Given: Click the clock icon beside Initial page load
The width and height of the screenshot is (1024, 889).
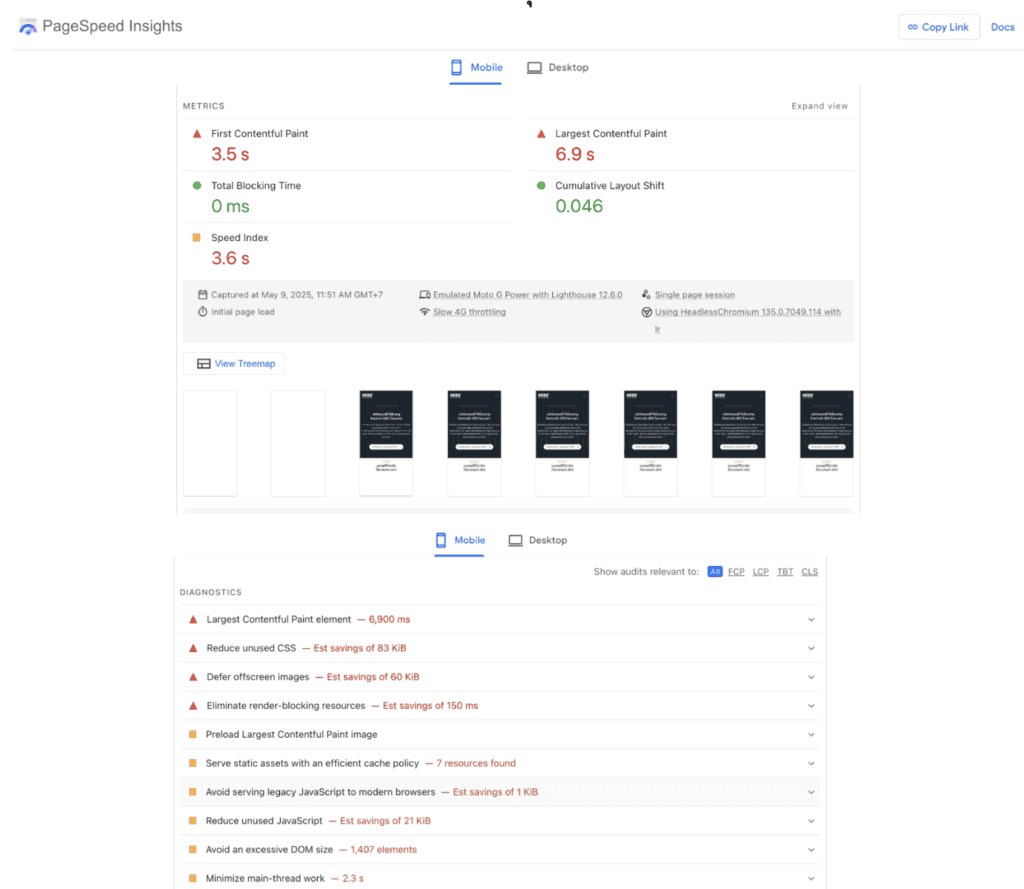Looking at the screenshot, I should click(202, 310).
